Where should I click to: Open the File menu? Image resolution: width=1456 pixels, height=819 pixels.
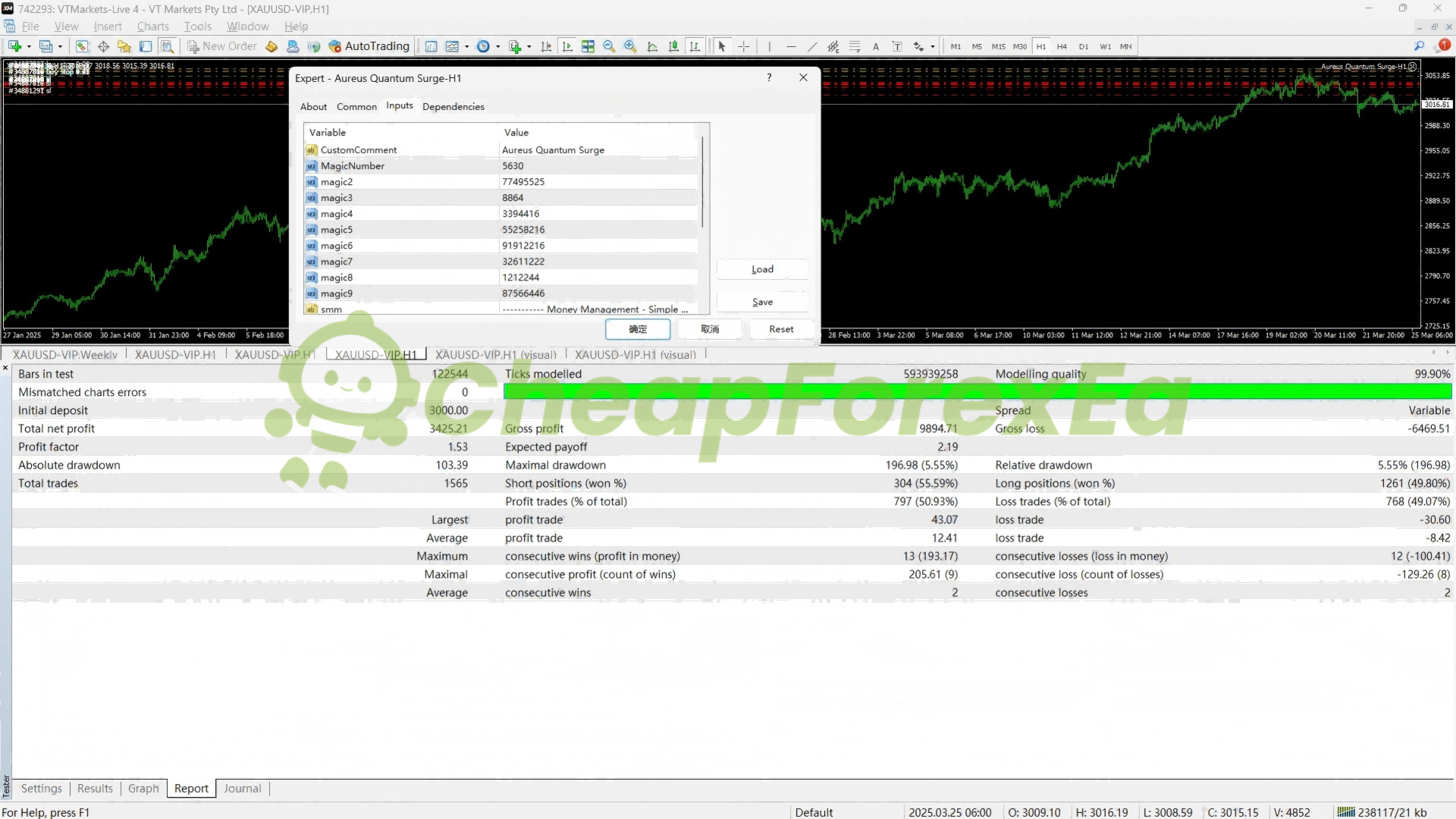(30, 27)
